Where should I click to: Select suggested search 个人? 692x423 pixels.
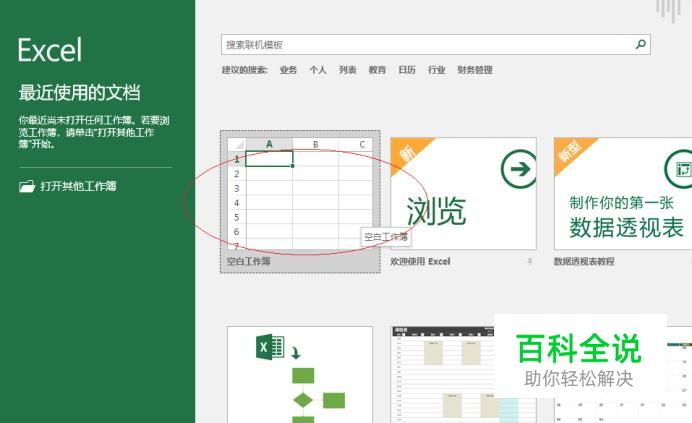click(318, 70)
